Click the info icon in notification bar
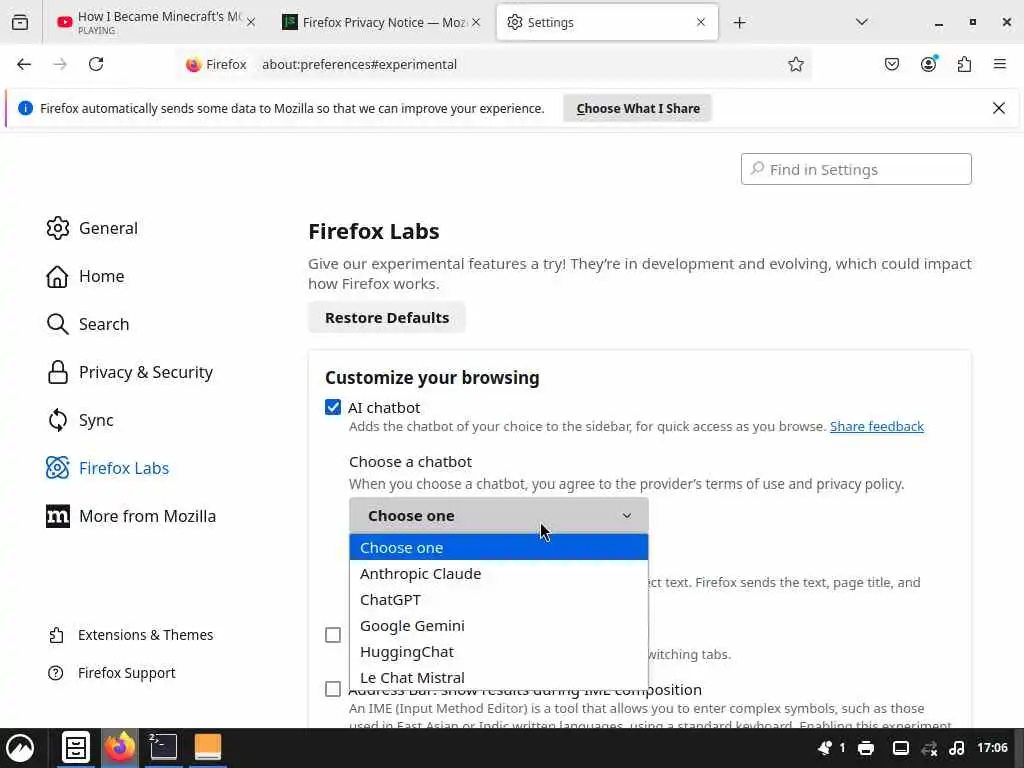This screenshot has width=1024, height=768. click(x=25, y=108)
